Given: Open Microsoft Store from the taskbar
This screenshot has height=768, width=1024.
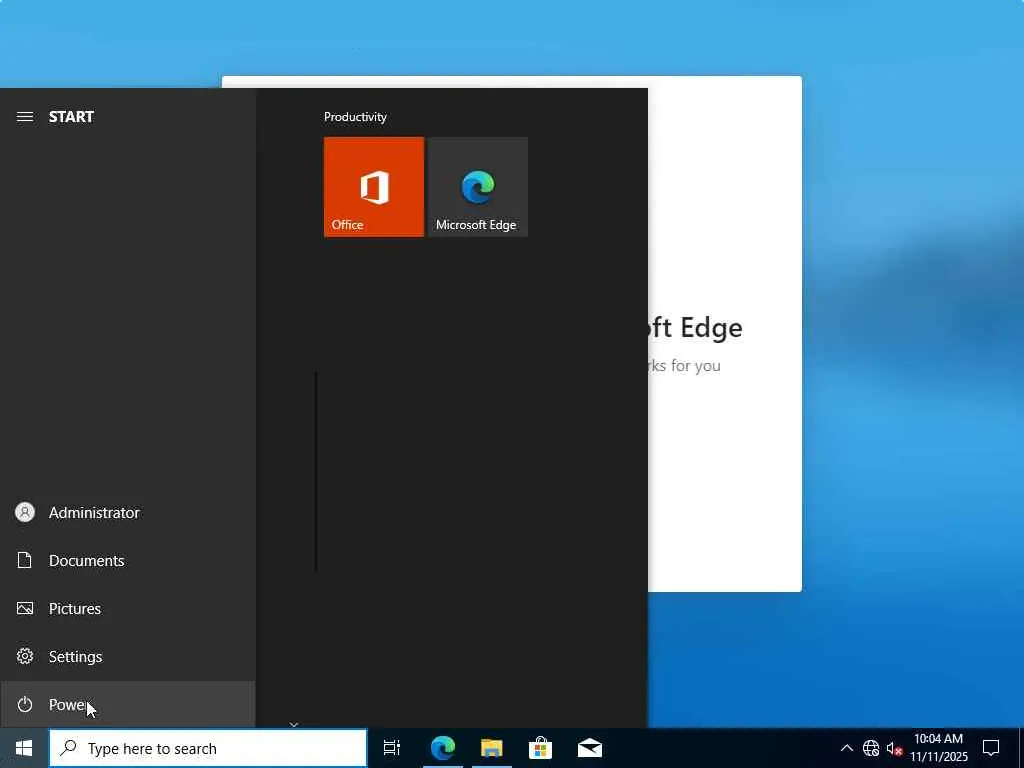Looking at the screenshot, I should tap(541, 748).
